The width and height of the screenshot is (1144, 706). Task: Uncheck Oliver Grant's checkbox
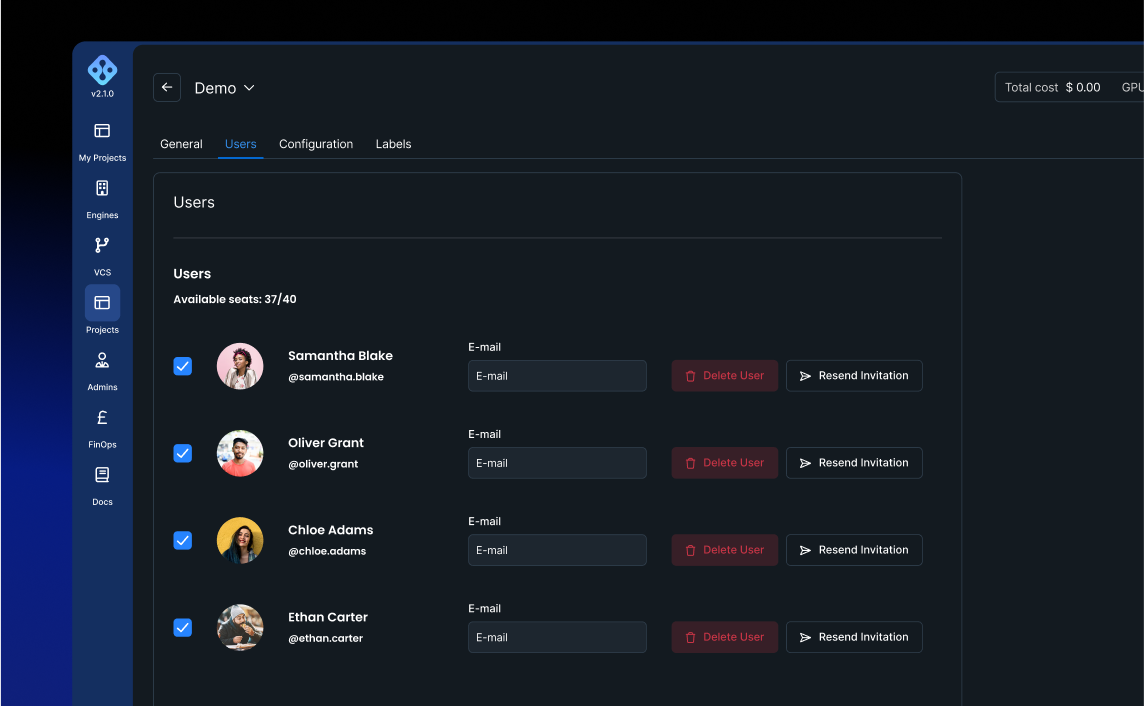point(182,453)
